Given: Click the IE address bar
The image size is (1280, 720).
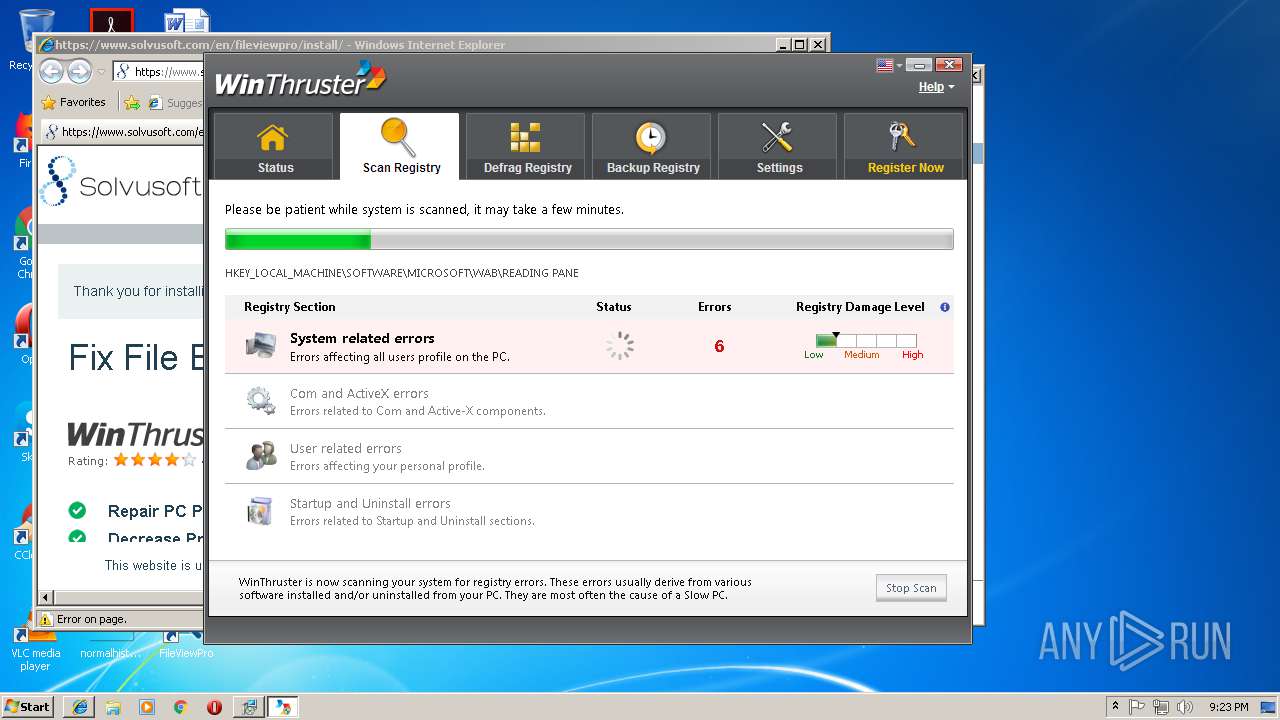Looking at the screenshot, I should [x=160, y=71].
